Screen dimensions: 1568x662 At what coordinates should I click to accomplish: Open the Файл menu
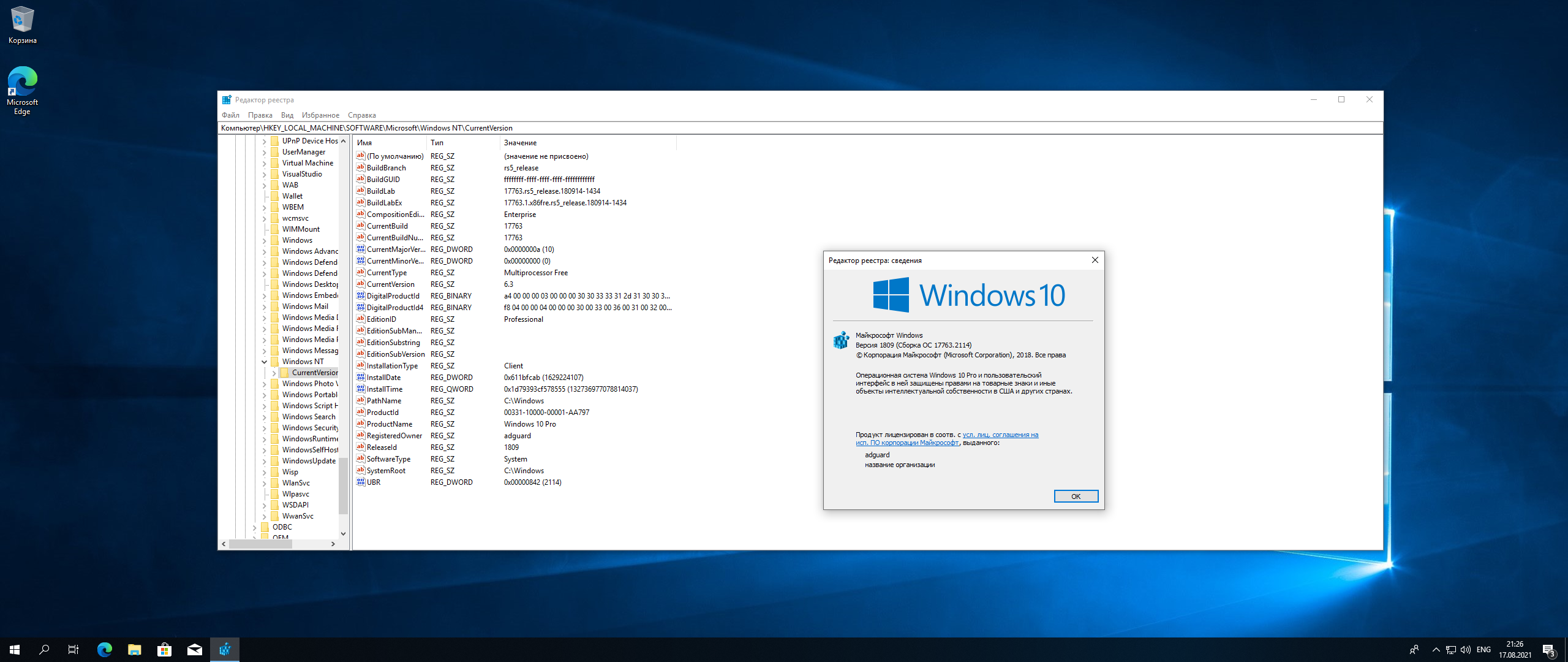pyautogui.click(x=230, y=115)
